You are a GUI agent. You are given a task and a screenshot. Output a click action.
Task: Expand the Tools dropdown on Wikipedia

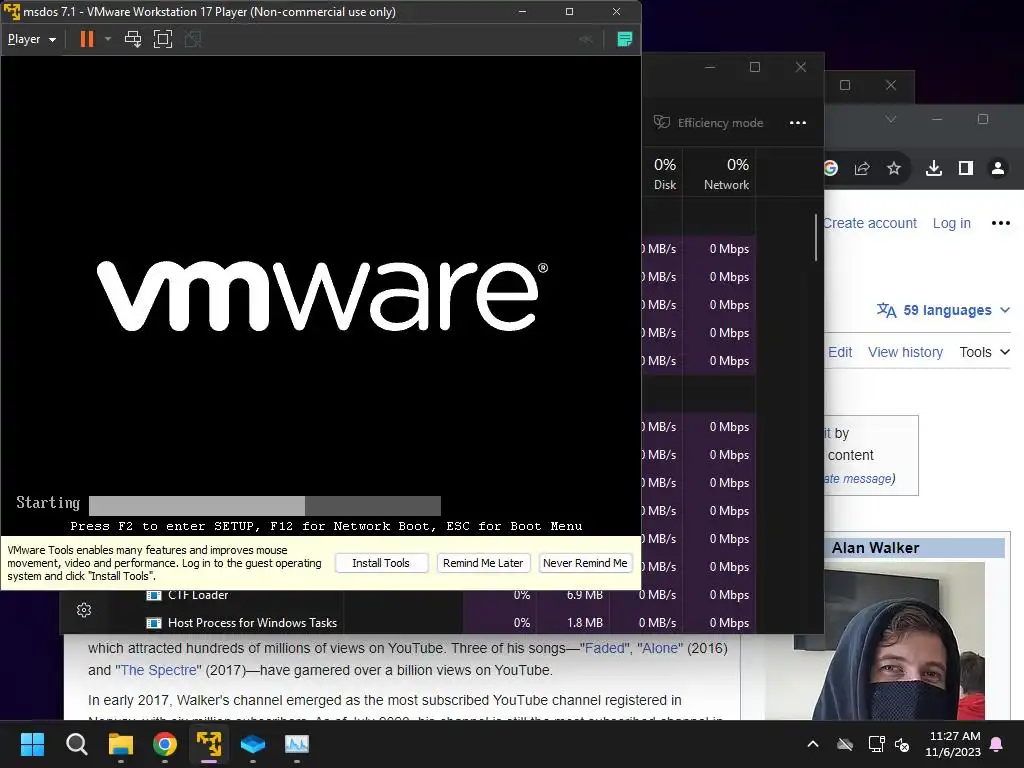click(x=985, y=353)
